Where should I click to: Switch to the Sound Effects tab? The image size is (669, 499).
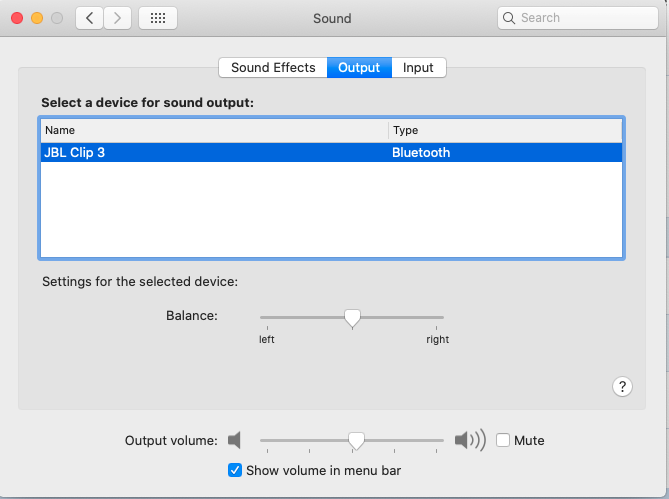273,67
